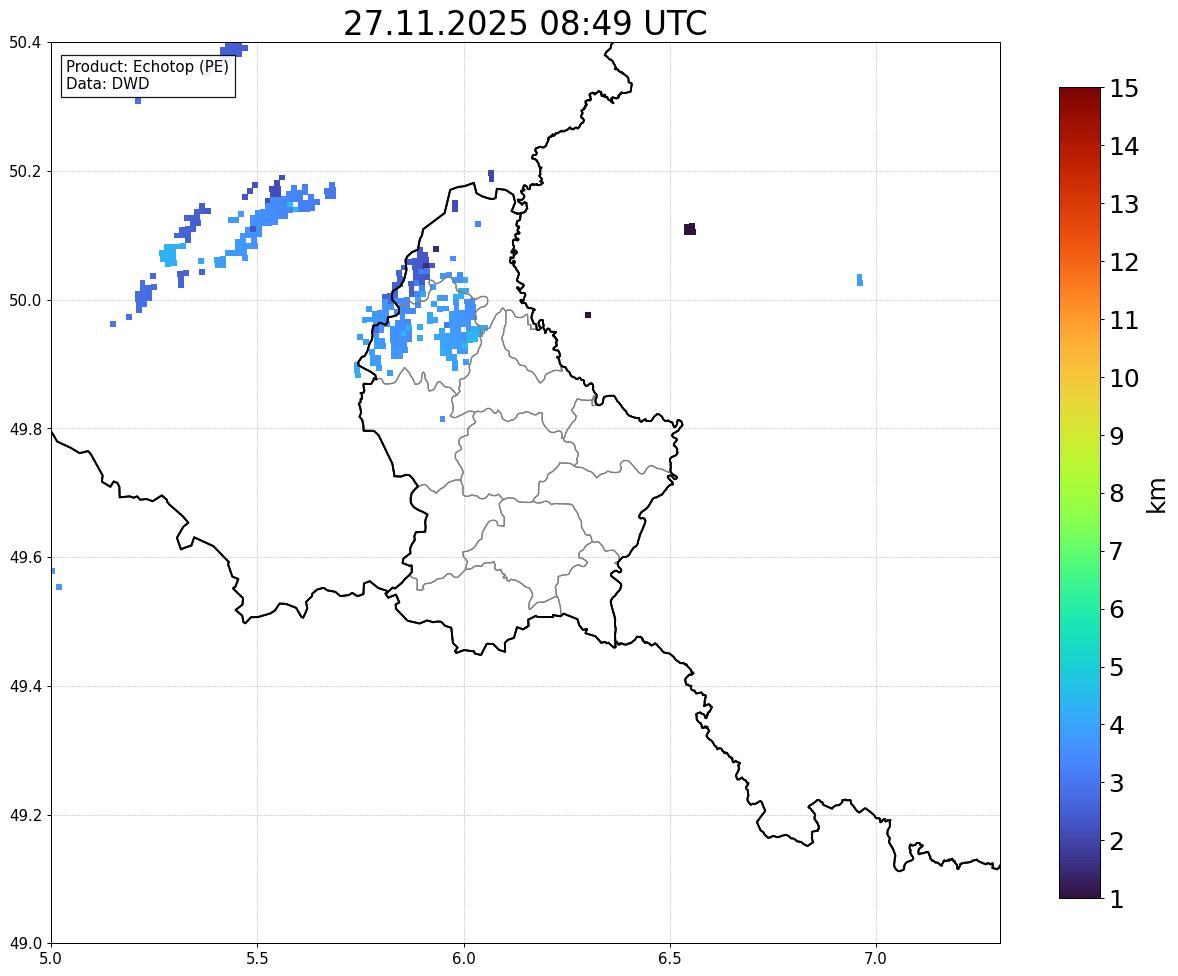Screen dimensions: 1178x976
Task: Click the latitude tick label 49.0
Action: point(24,944)
